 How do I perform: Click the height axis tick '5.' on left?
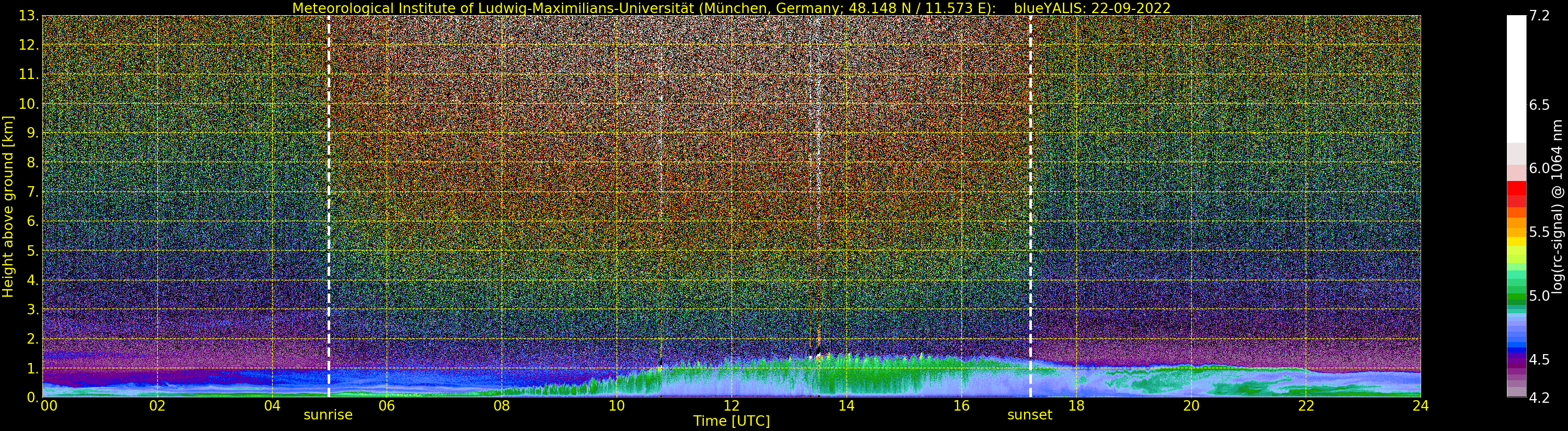pyautogui.click(x=33, y=251)
